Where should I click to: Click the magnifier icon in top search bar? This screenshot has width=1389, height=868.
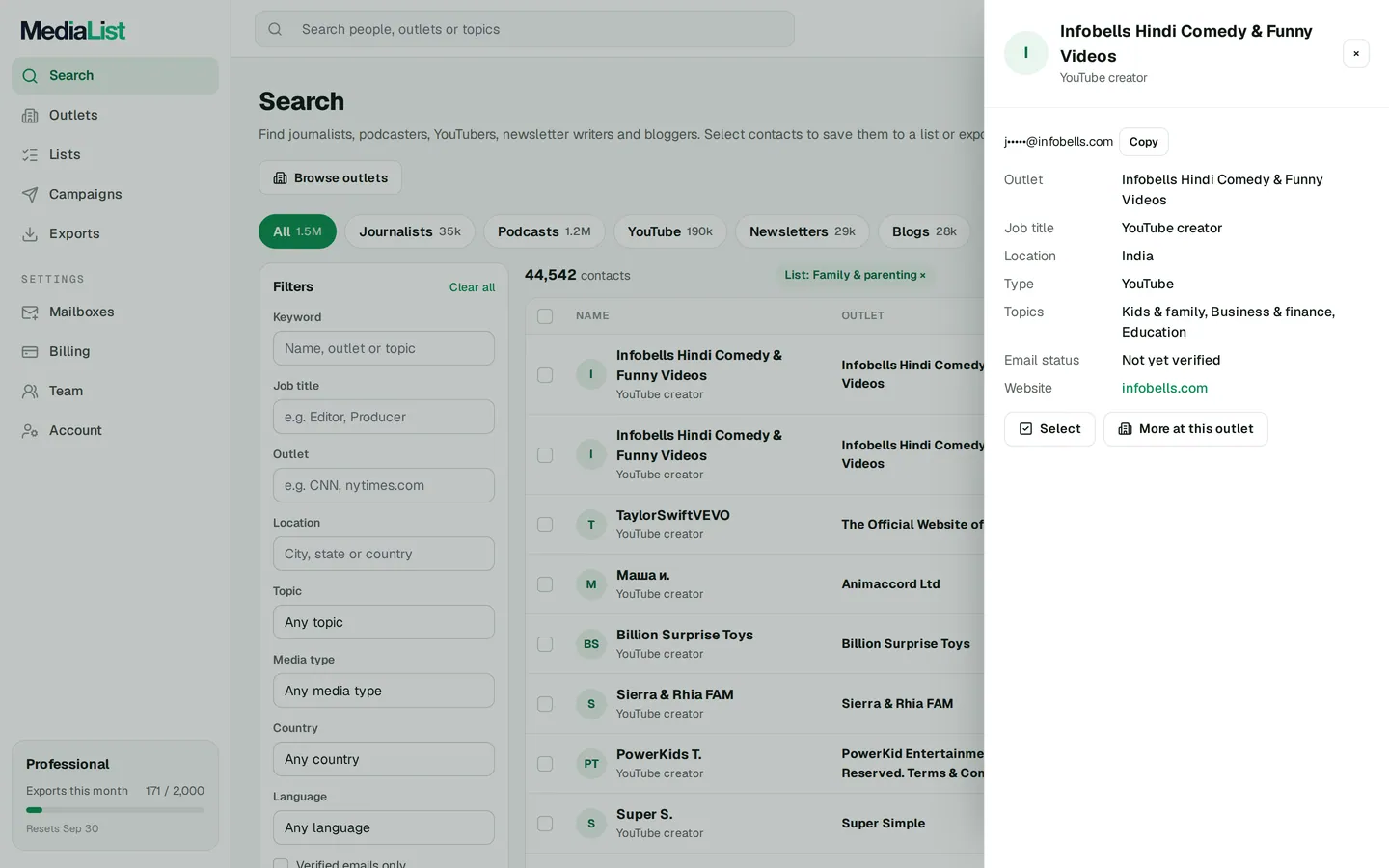tap(275, 29)
